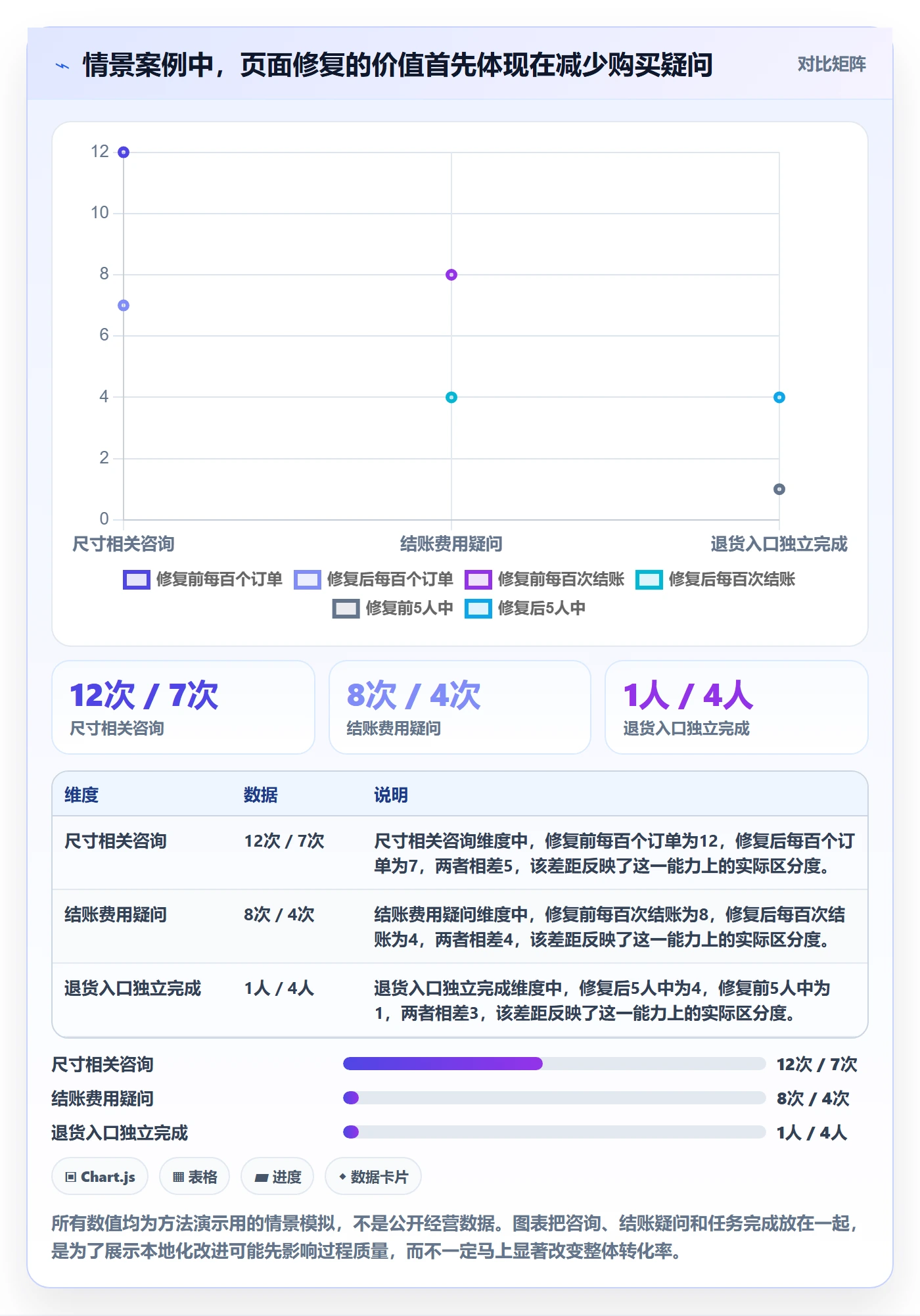Select the 进度 chip

pyautogui.click(x=277, y=1177)
